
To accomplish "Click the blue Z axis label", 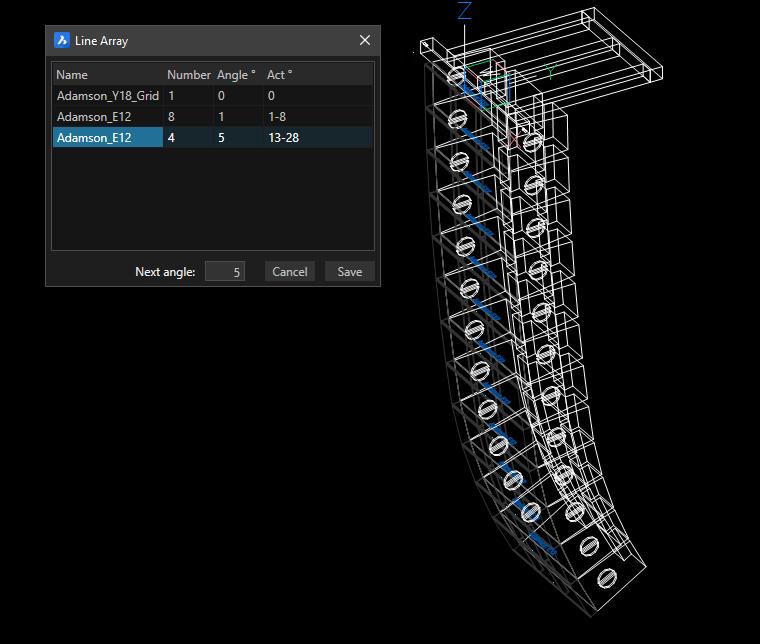I will click(464, 12).
